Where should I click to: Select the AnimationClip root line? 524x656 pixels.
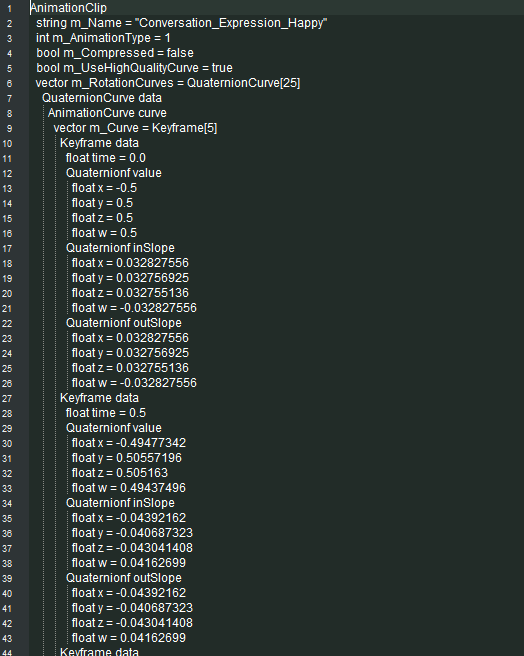[x=69, y=8]
